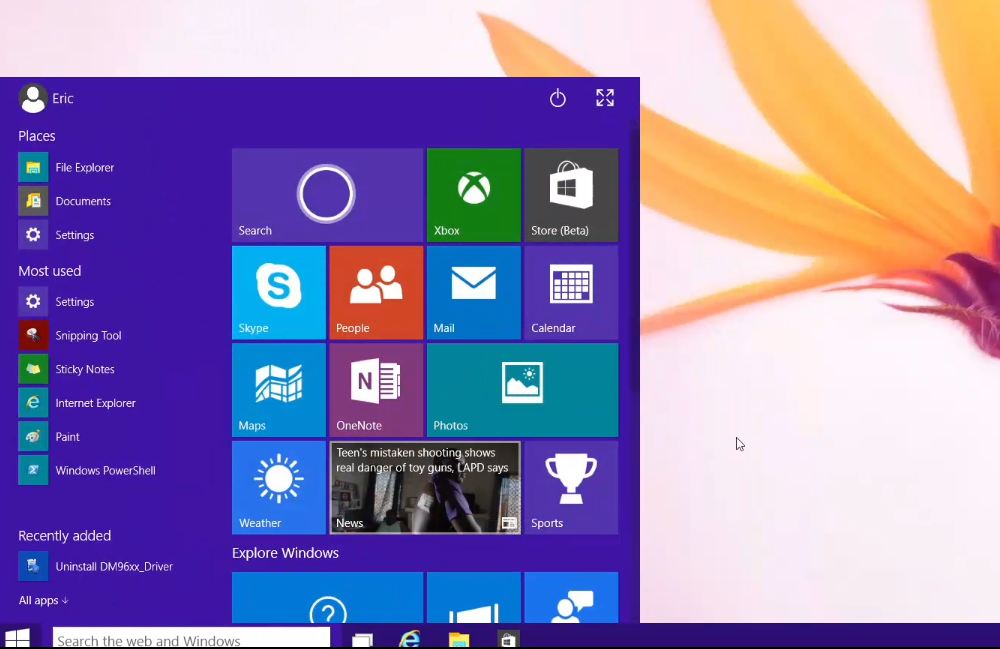
Task: Open the chat people Explore Windows tile
Action: point(571,597)
